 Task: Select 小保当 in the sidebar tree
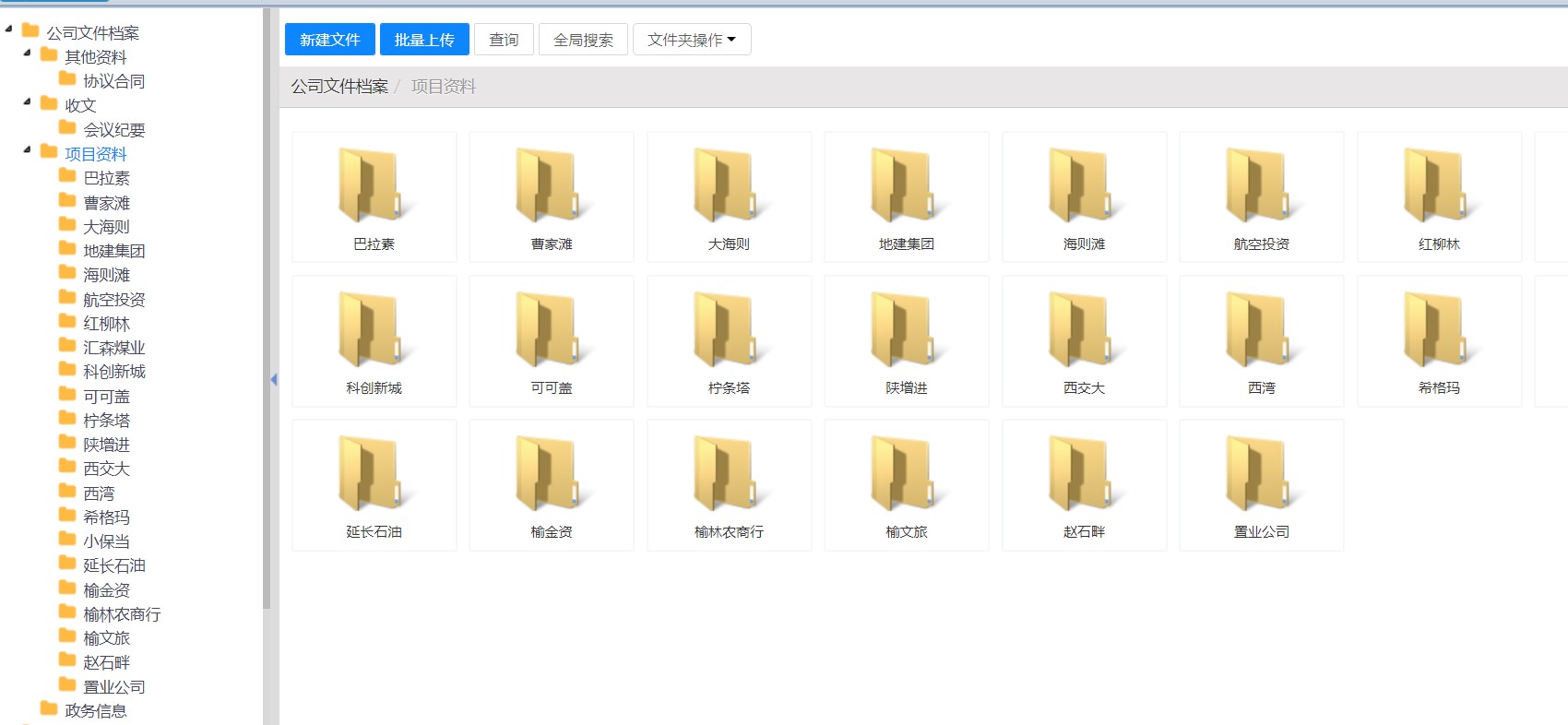[107, 541]
